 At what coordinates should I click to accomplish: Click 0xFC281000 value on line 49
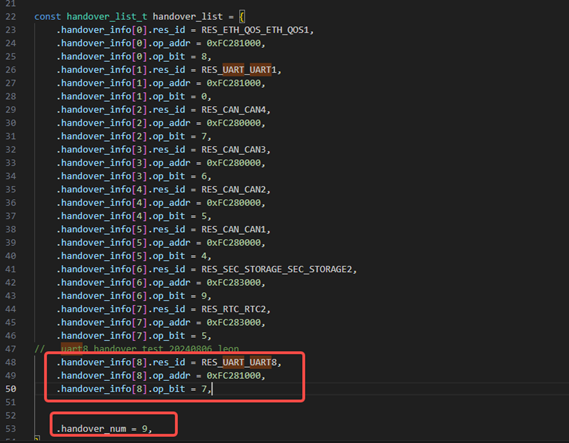pyautogui.click(x=234, y=376)
